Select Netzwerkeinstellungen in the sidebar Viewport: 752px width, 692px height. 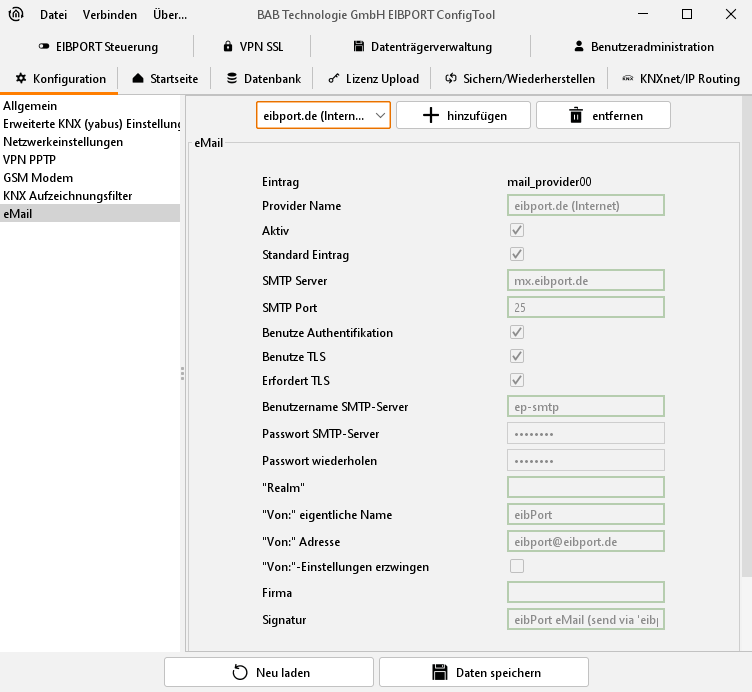click(63, 142)
